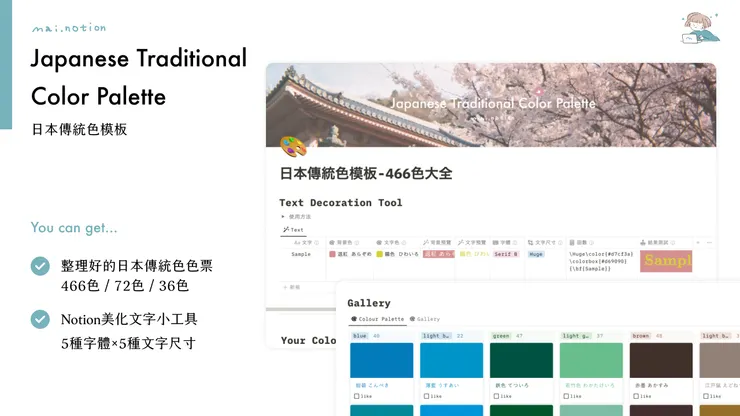The height and width of the screenshot is (416, 740).
Task: Check like on the 薄藍 うすあい card
Action: click(426, 397)
